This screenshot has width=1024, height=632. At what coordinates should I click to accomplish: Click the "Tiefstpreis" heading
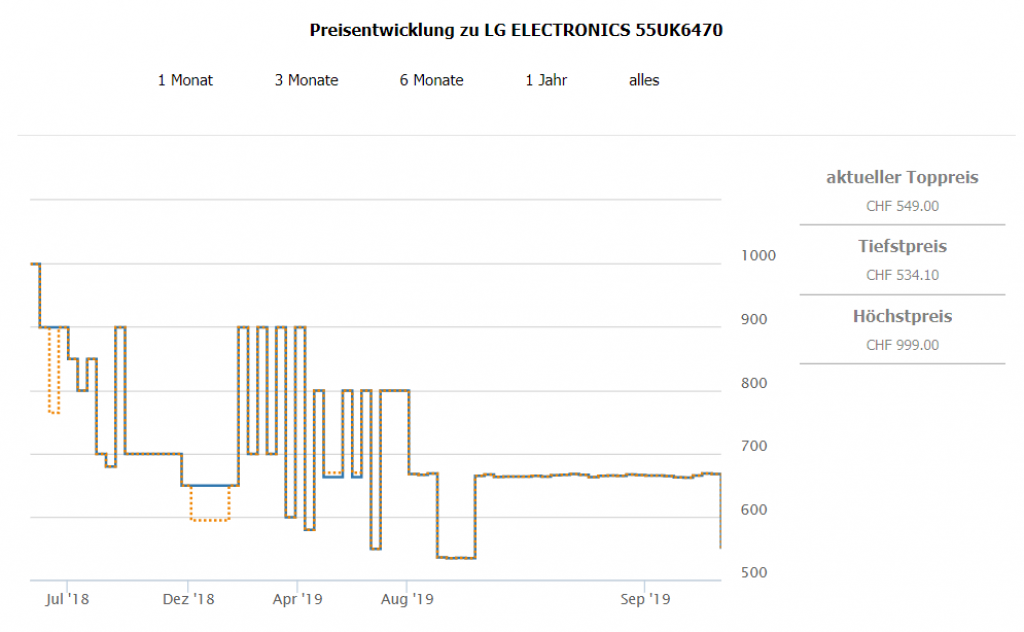902,246
